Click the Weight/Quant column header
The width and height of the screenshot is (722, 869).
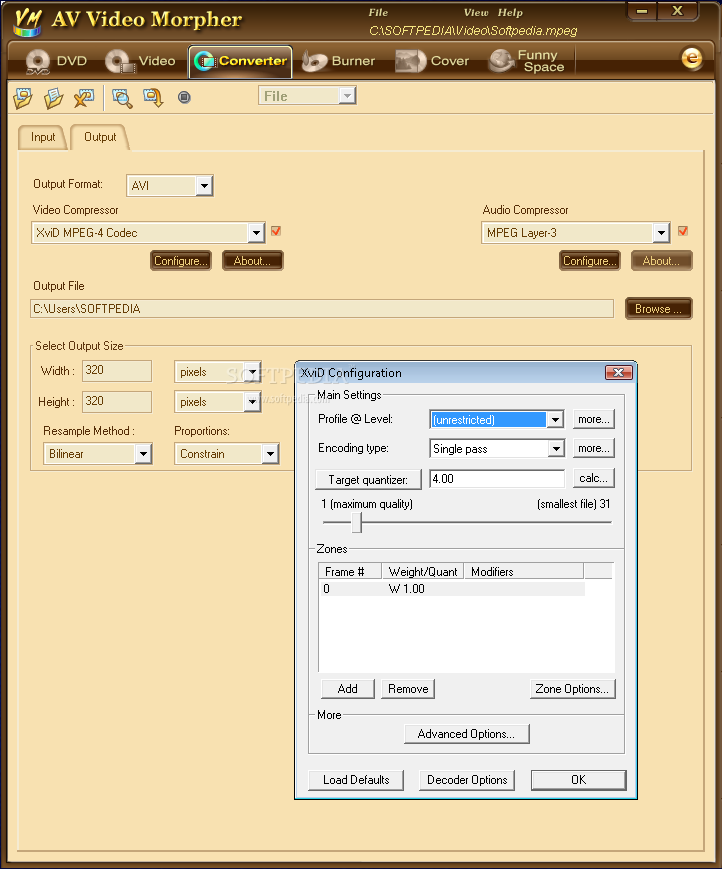(x=423, y=571)
